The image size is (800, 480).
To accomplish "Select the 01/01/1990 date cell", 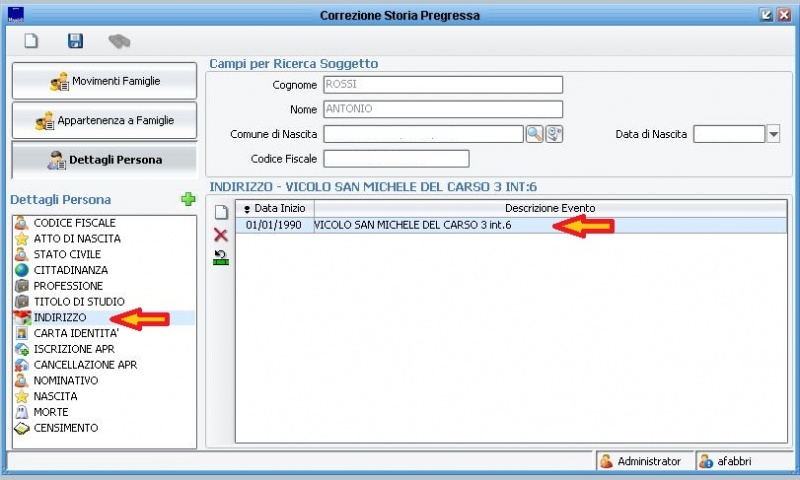I will point(274,225).
